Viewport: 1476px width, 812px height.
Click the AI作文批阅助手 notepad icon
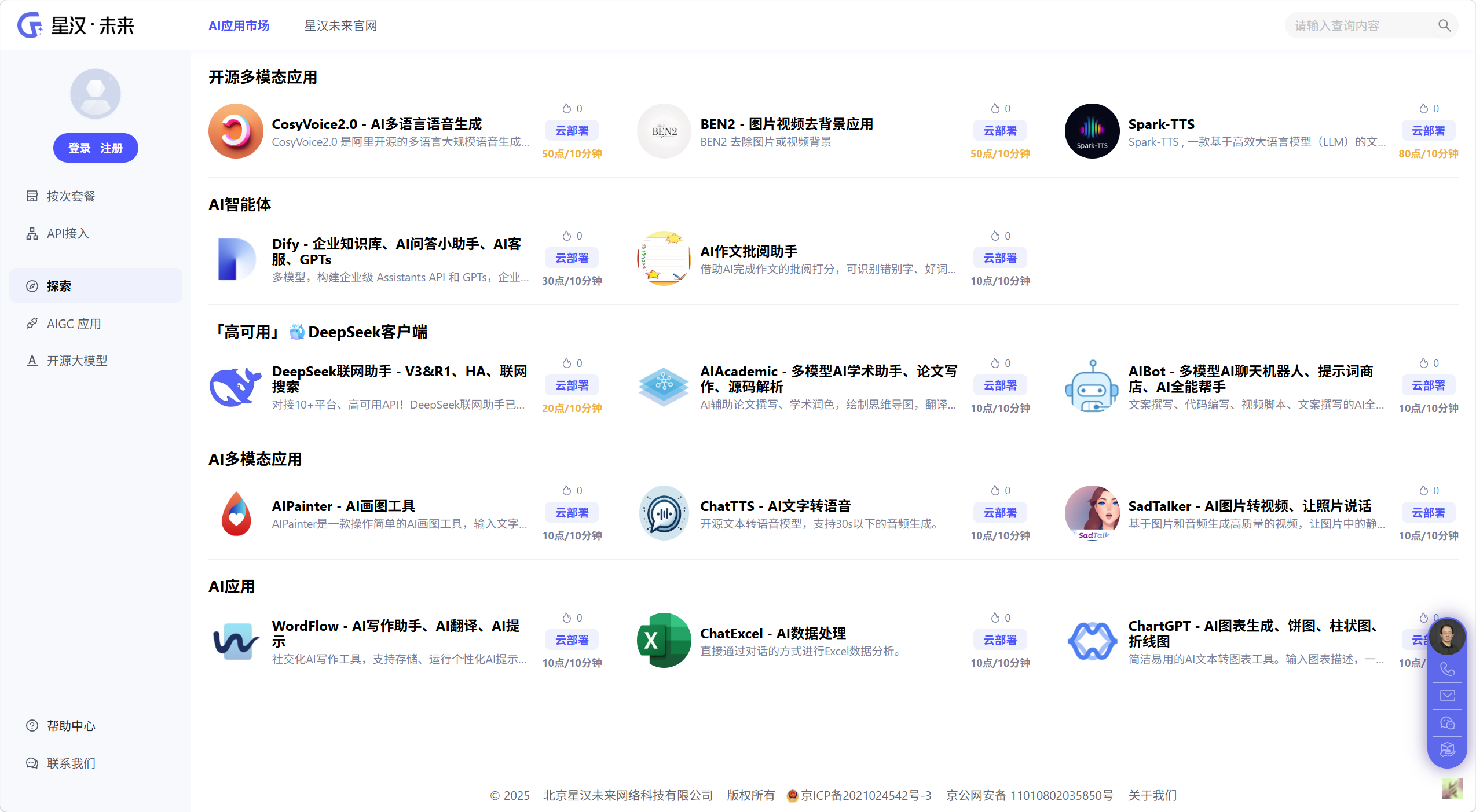(x=664, y=259)
